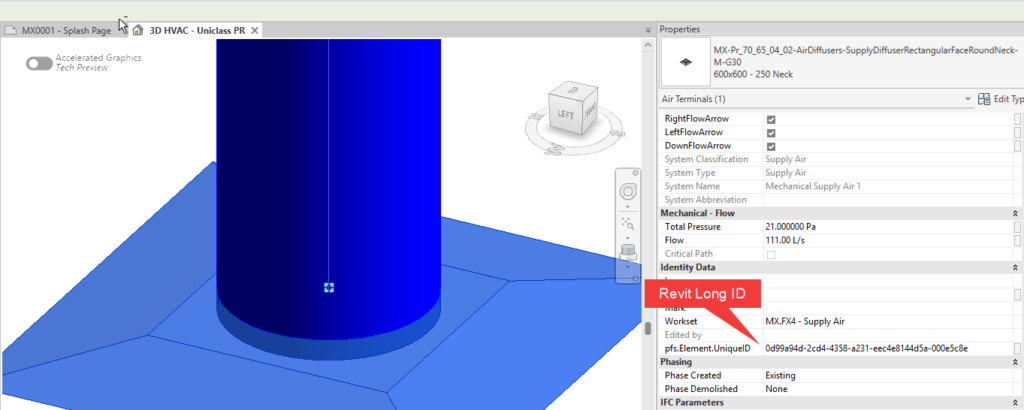Collapse the Mechanical - Flow section
The height and width of the screenshot is (410, 1024).
coord(1016,213)
